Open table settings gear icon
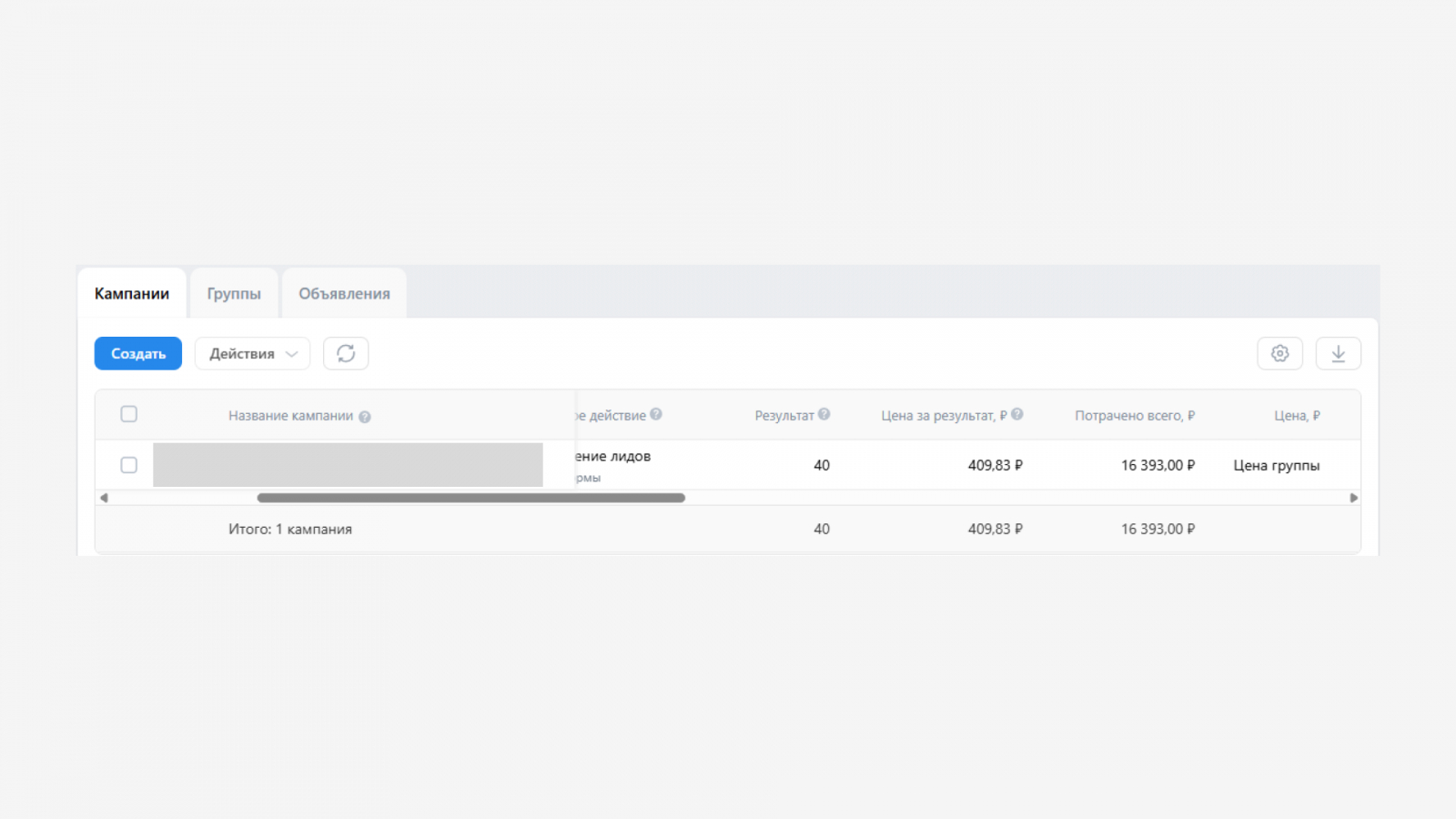This screenshot has height=819, width=1456. click(1279, 353)
